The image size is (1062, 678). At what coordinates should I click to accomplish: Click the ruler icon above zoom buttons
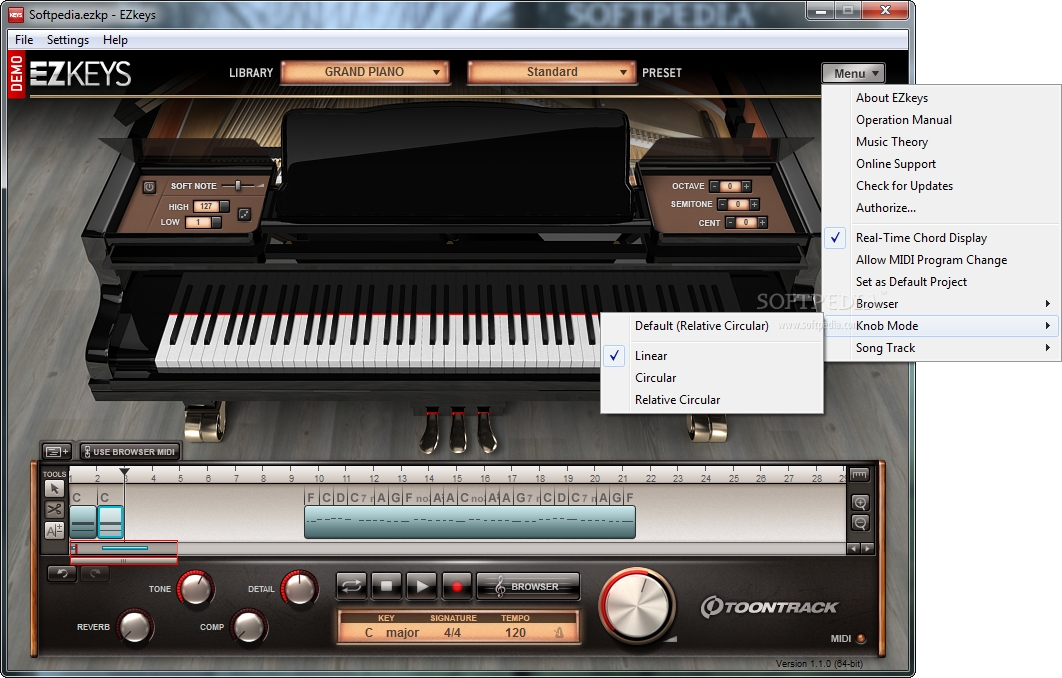(859, 475)
